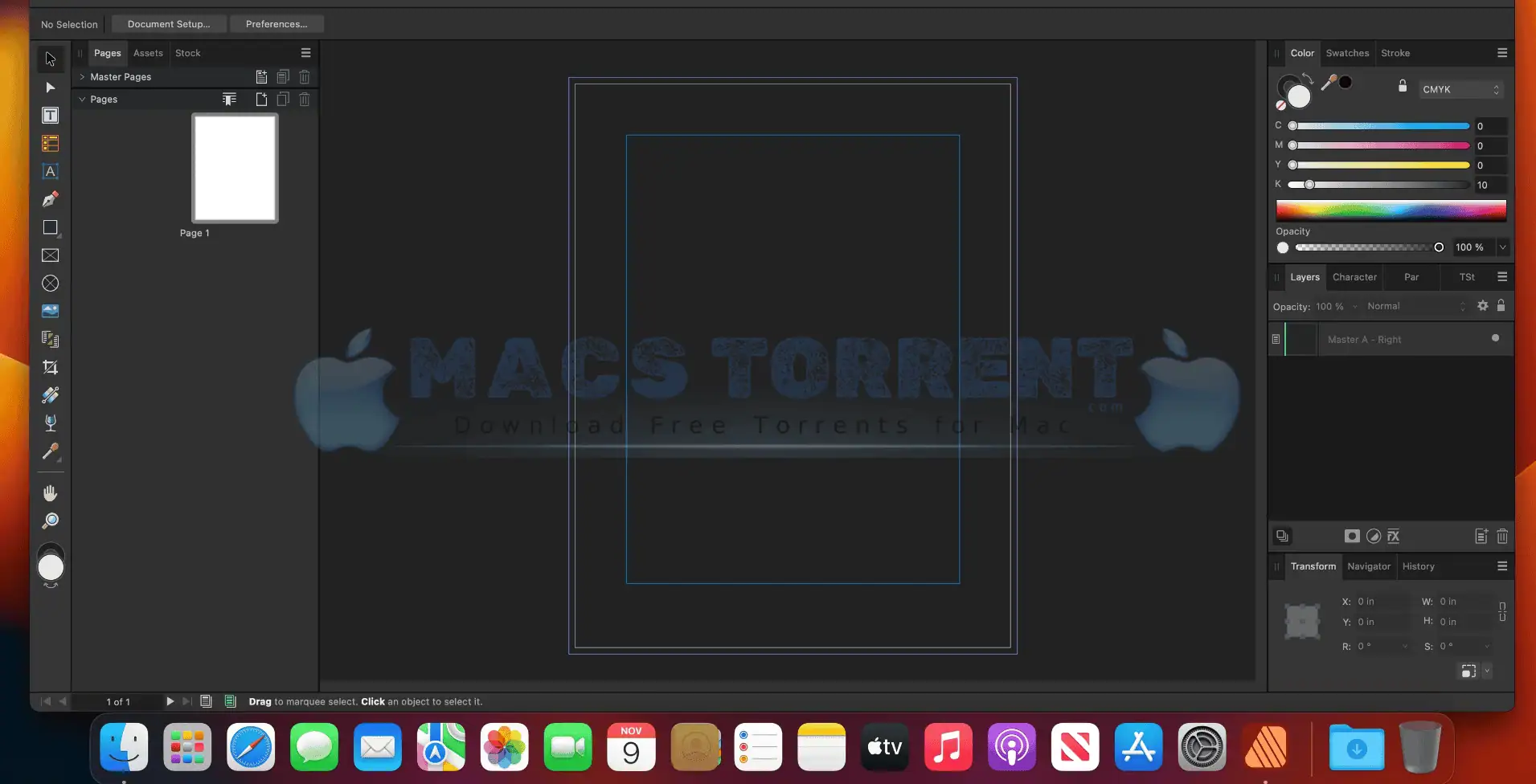Switch to the Navigator tab
The image size is (1536, 784).
pyautogui.click(x=1369, y=566)
